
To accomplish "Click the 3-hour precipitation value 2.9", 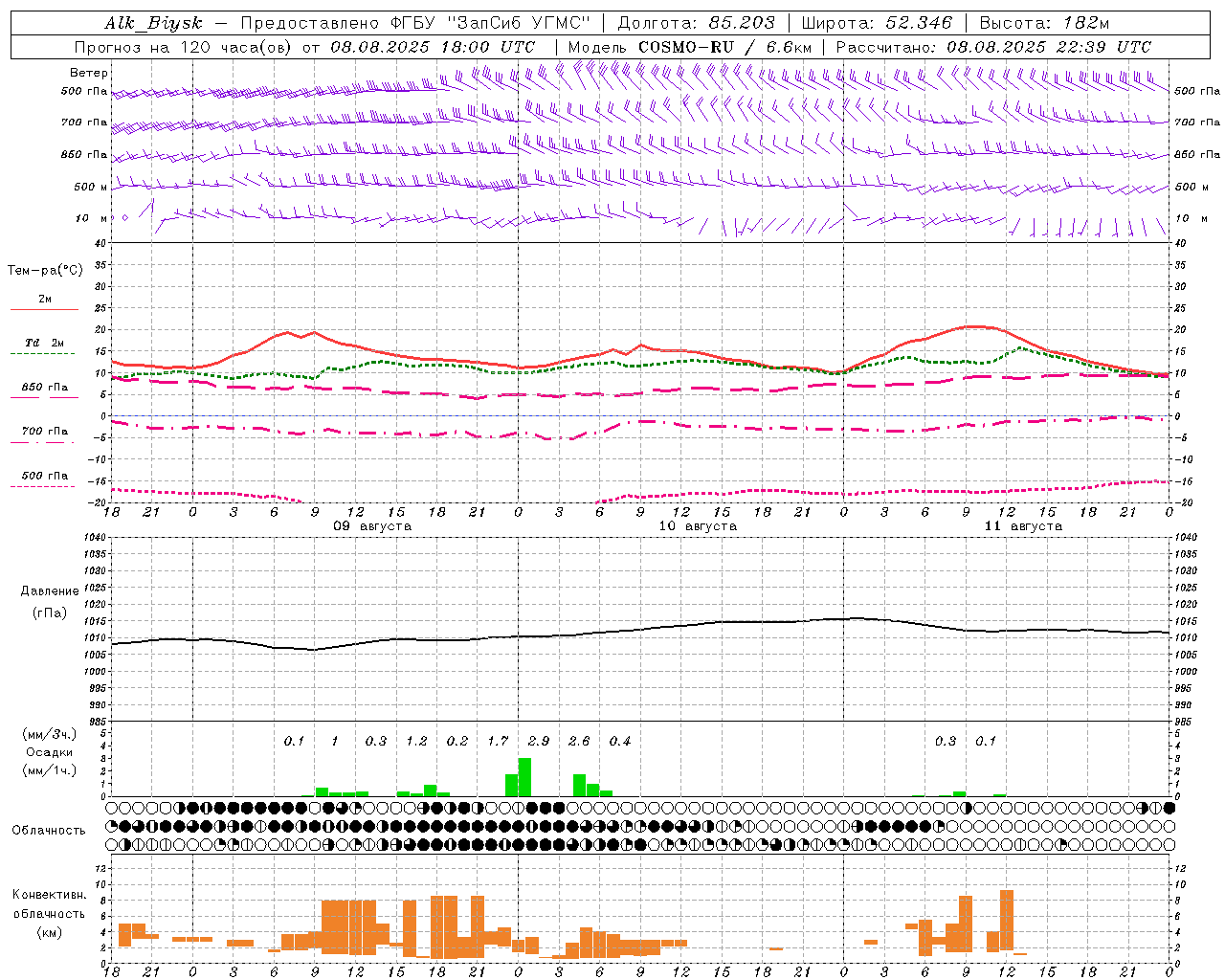I will point(539,741).
